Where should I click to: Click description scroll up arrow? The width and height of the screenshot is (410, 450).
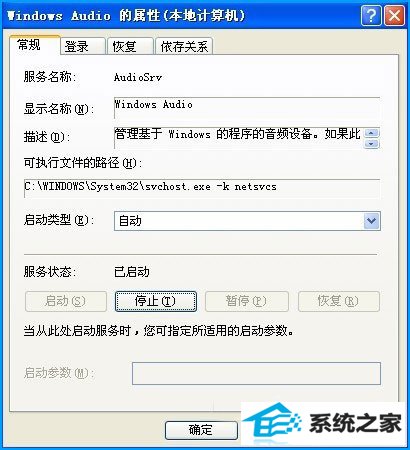point(372,133)
